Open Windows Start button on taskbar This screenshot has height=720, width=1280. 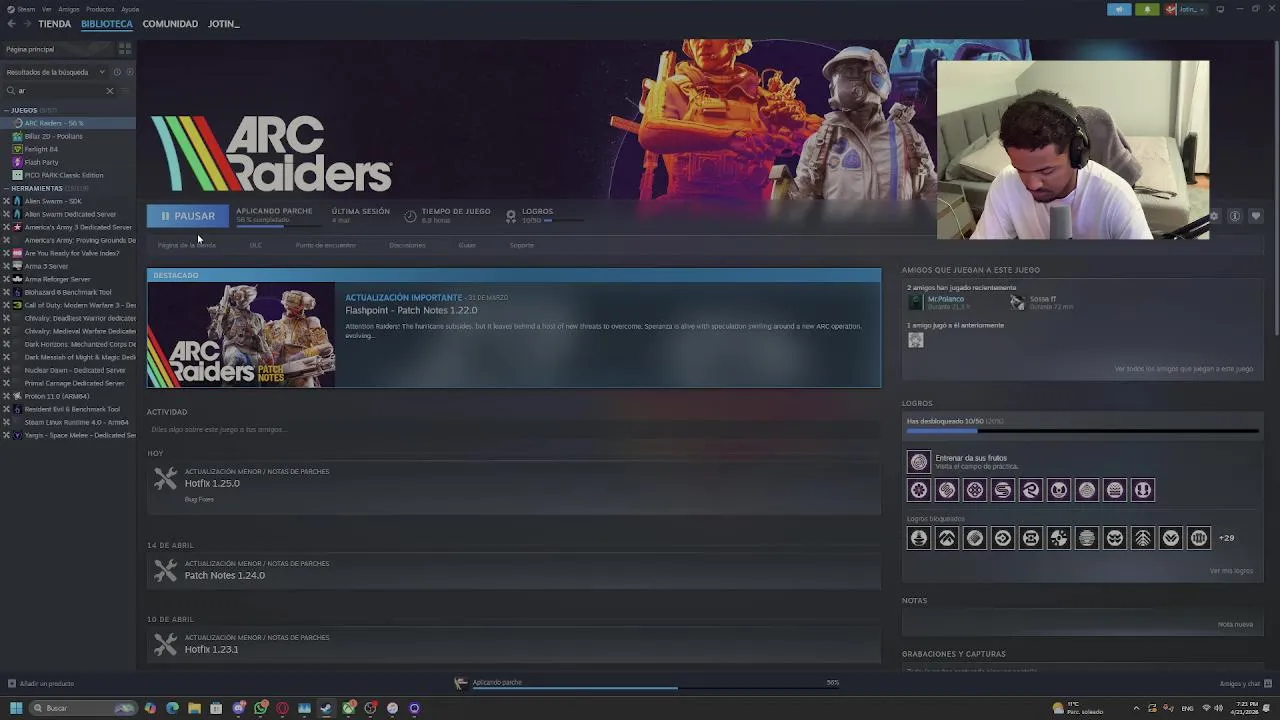16,708
